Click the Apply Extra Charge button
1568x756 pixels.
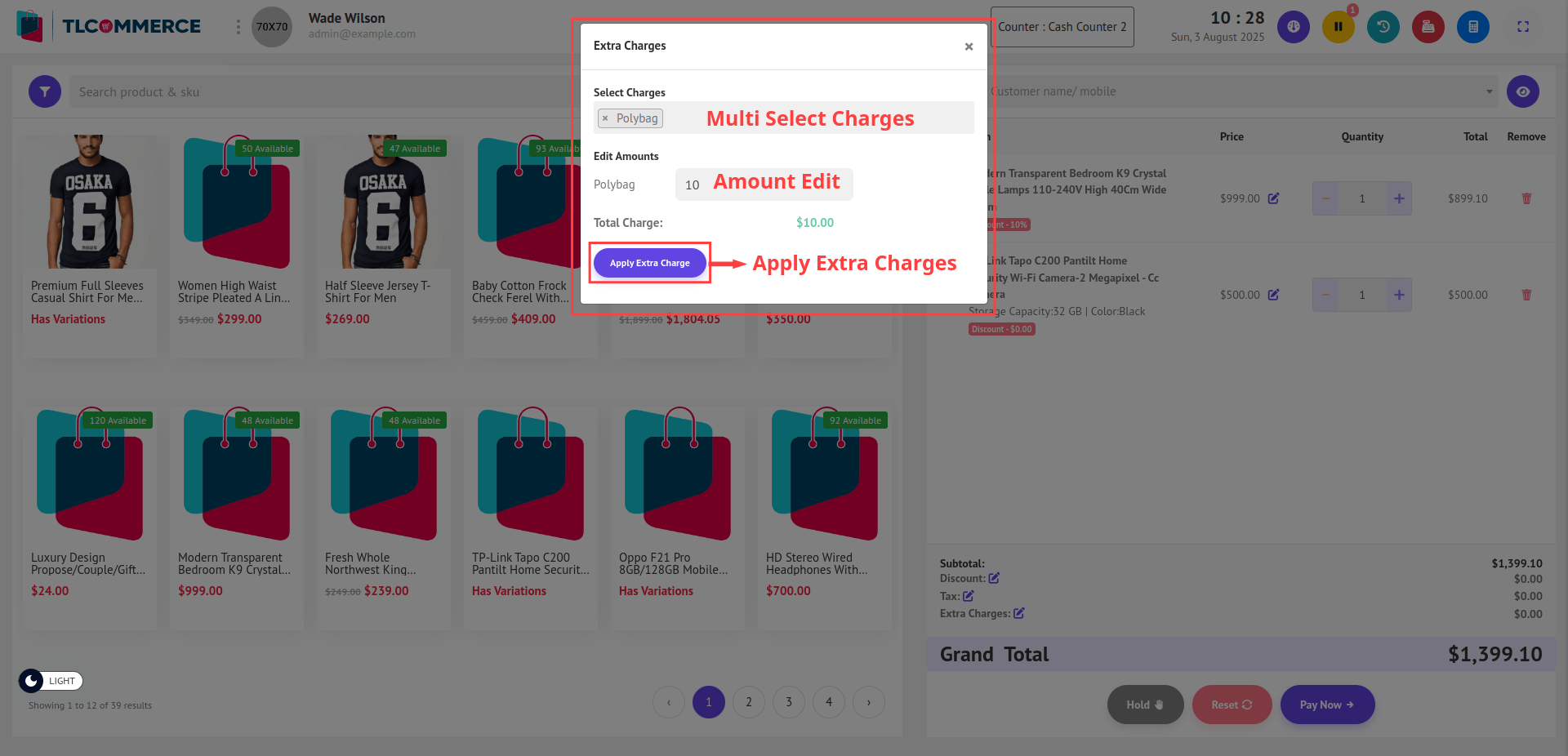[649, 263]
